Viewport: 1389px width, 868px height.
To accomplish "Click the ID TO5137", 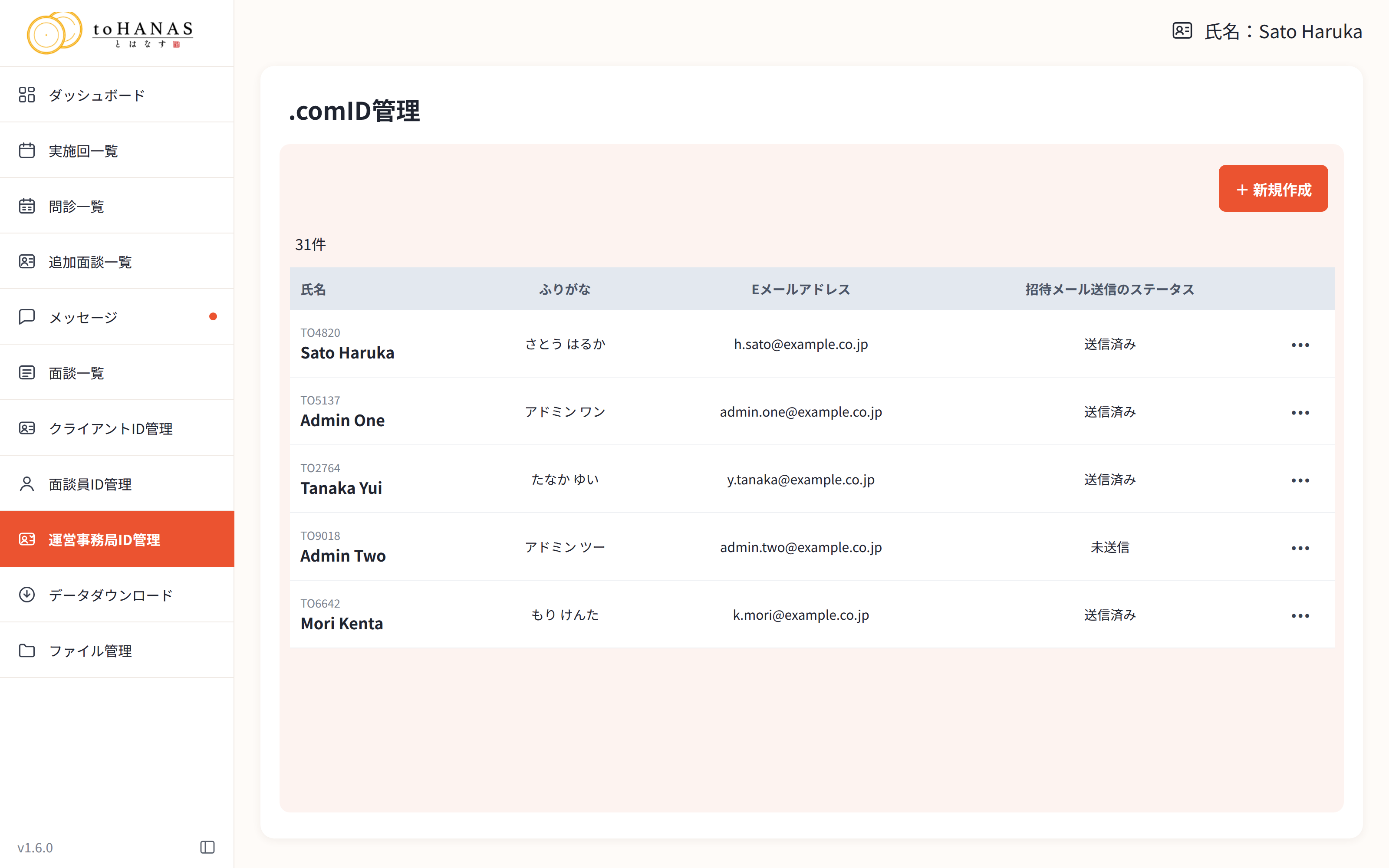I will click(x=320, y=400).
